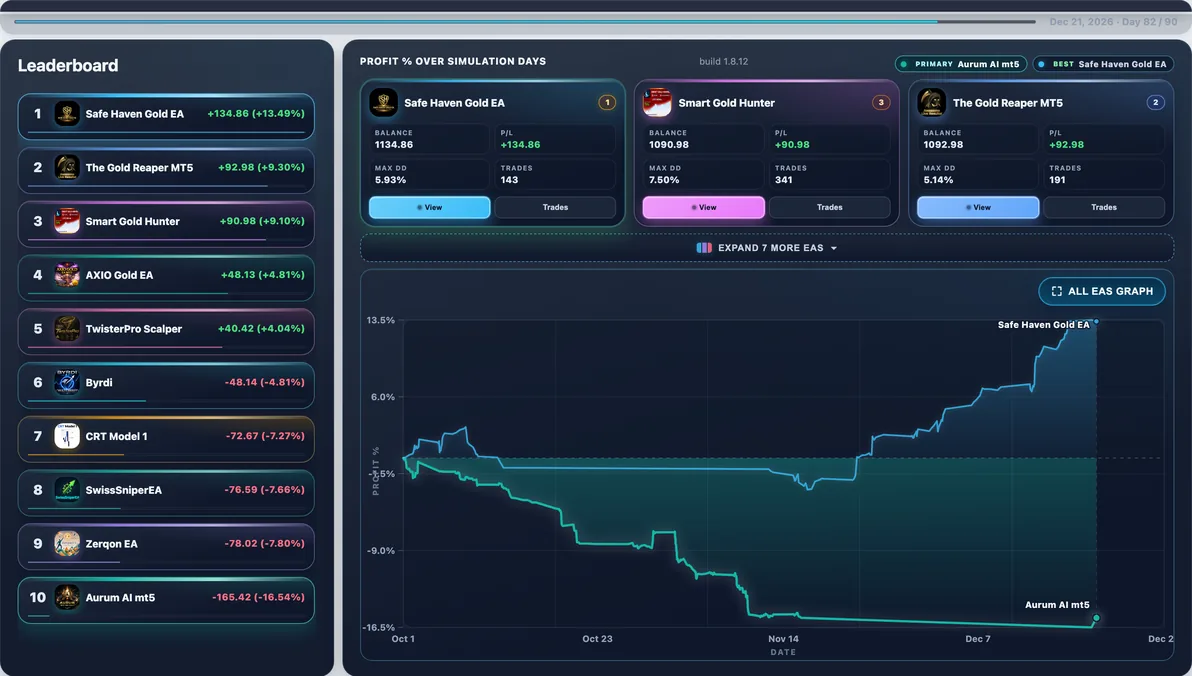1192x676 pixels.
Task: Click Gold Reaper balance 1092.98 value
Action: [x=943, y=144]
